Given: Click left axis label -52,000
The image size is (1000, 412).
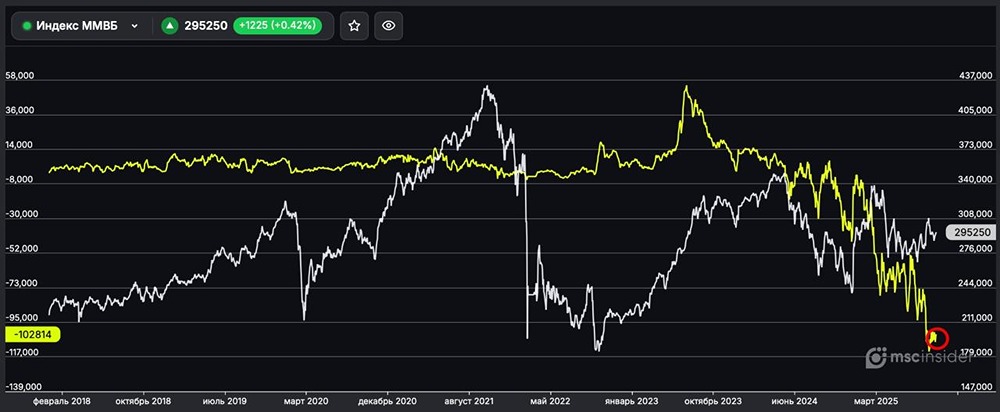Looking at the screenshot, I should 21,249.
